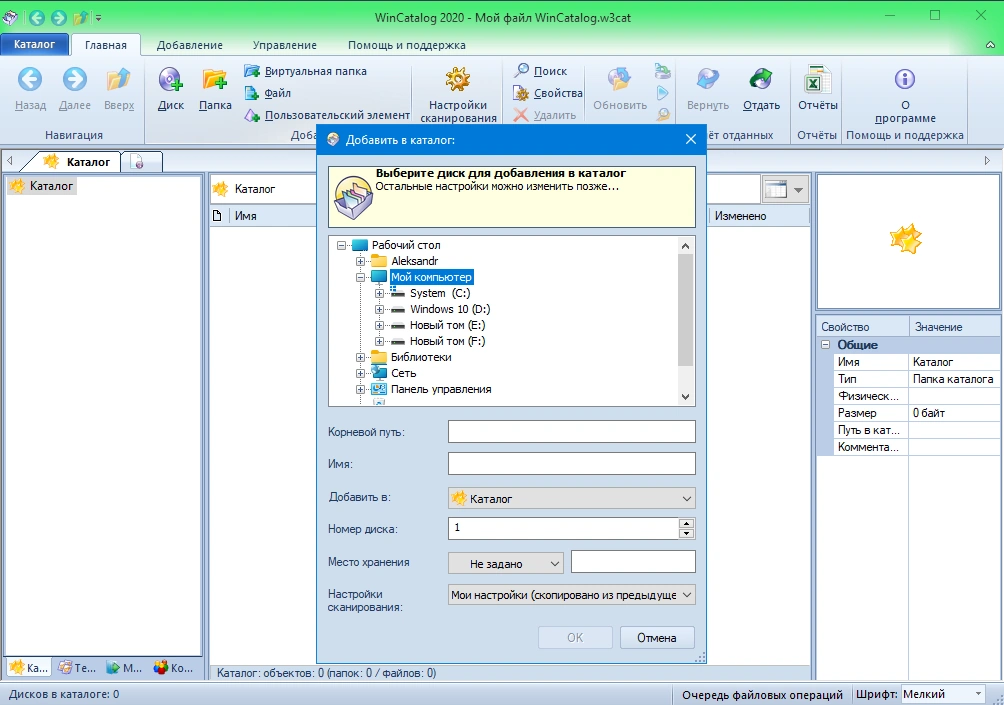The width and height of the screenshot is (1004, 705).
Task: Choose Пользовательский элемент in the ribbon
Action: click(x=327, y=115)
